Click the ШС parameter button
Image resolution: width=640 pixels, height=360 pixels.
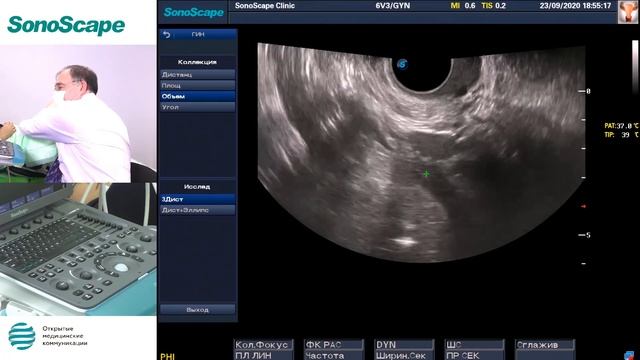click(475, 345)
